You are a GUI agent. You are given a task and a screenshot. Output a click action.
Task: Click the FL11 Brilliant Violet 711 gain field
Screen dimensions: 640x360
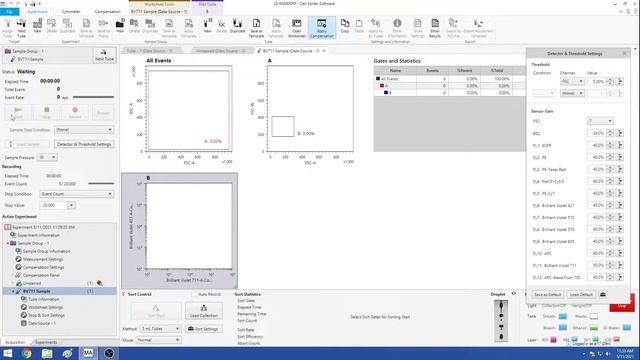pyautogui.click(x=597, y=265)
